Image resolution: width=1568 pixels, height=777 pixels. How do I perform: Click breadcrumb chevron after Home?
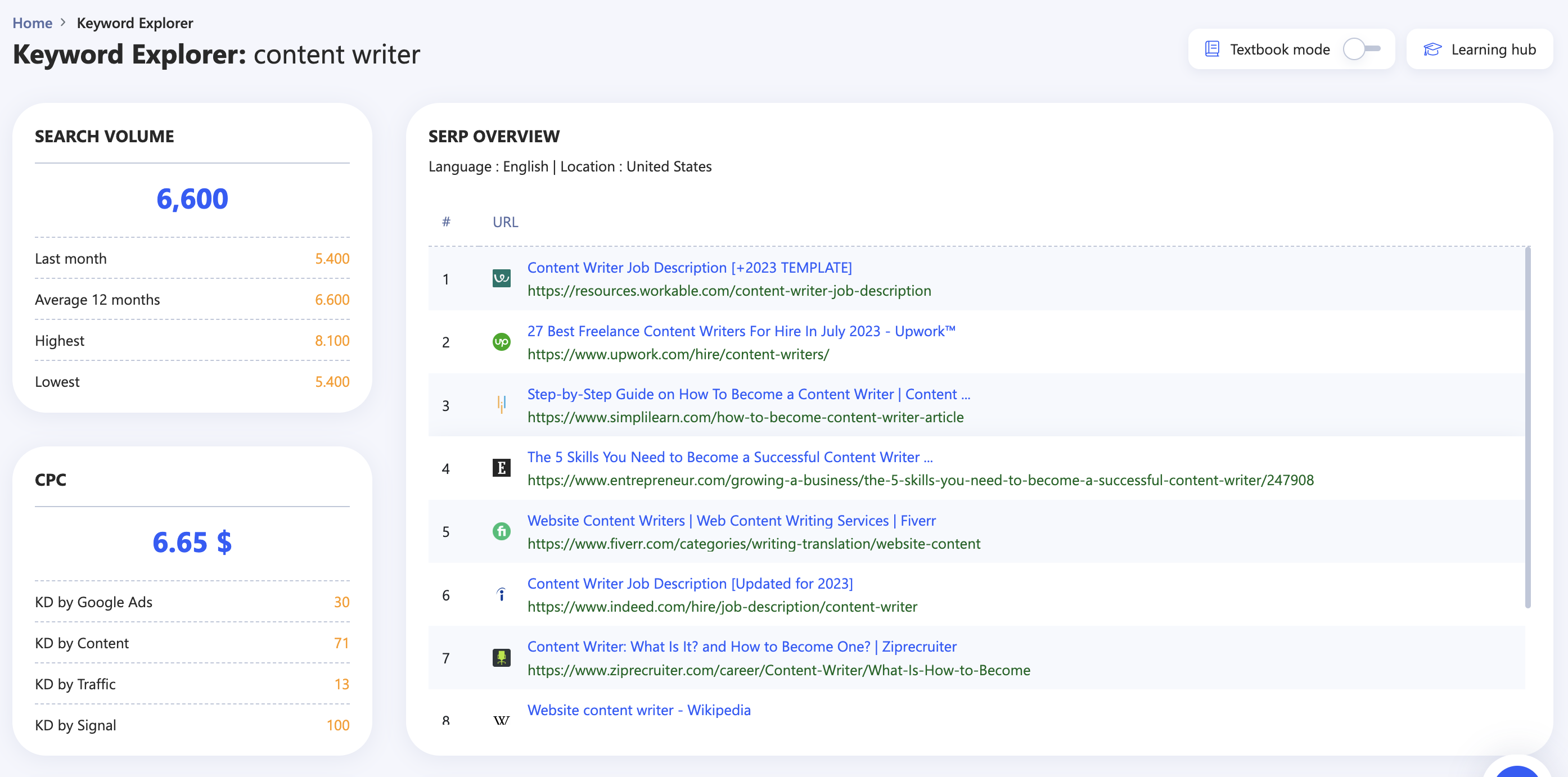[64, 22]
